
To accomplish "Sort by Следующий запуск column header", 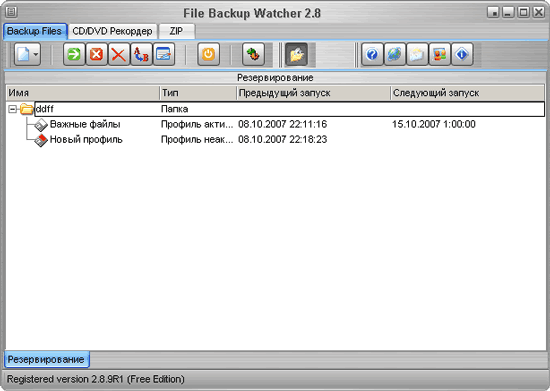I will [x=468, y=93].
